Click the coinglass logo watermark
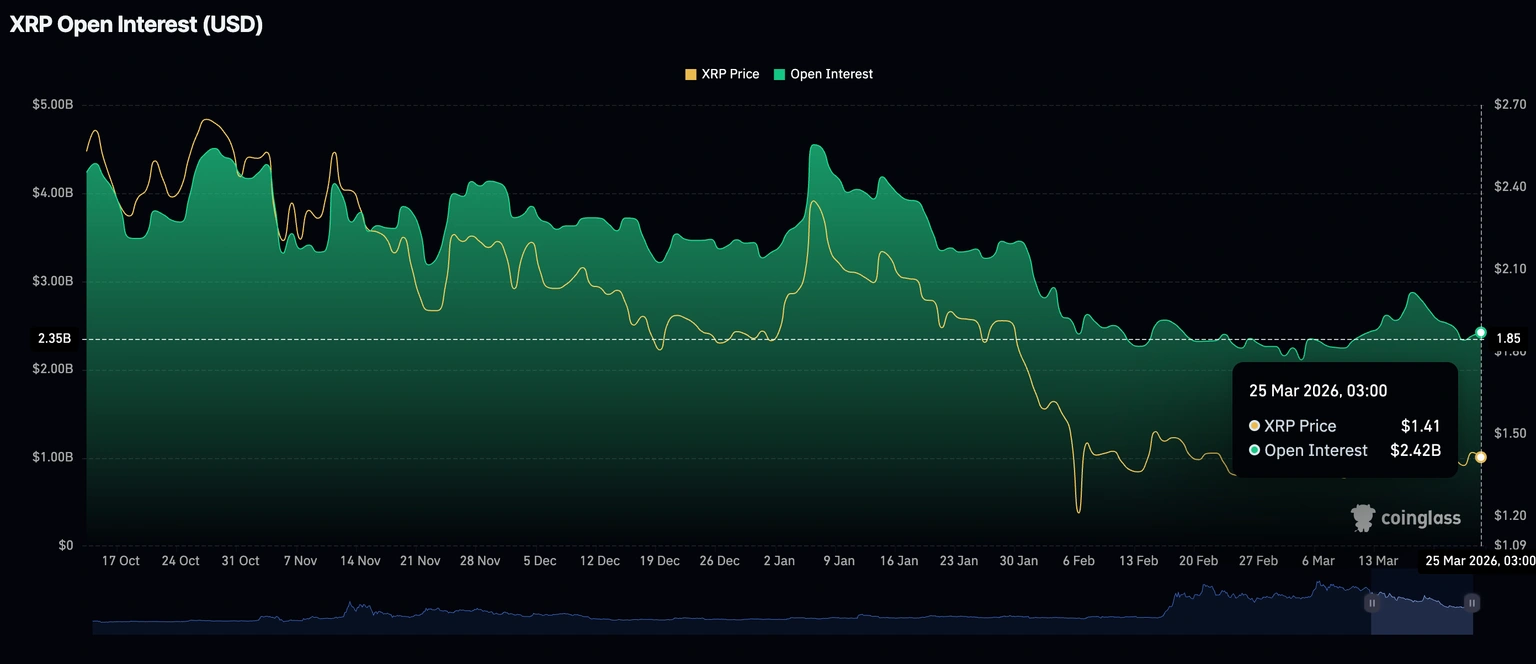1536x664 pixels. click(x=1405, y=517)
